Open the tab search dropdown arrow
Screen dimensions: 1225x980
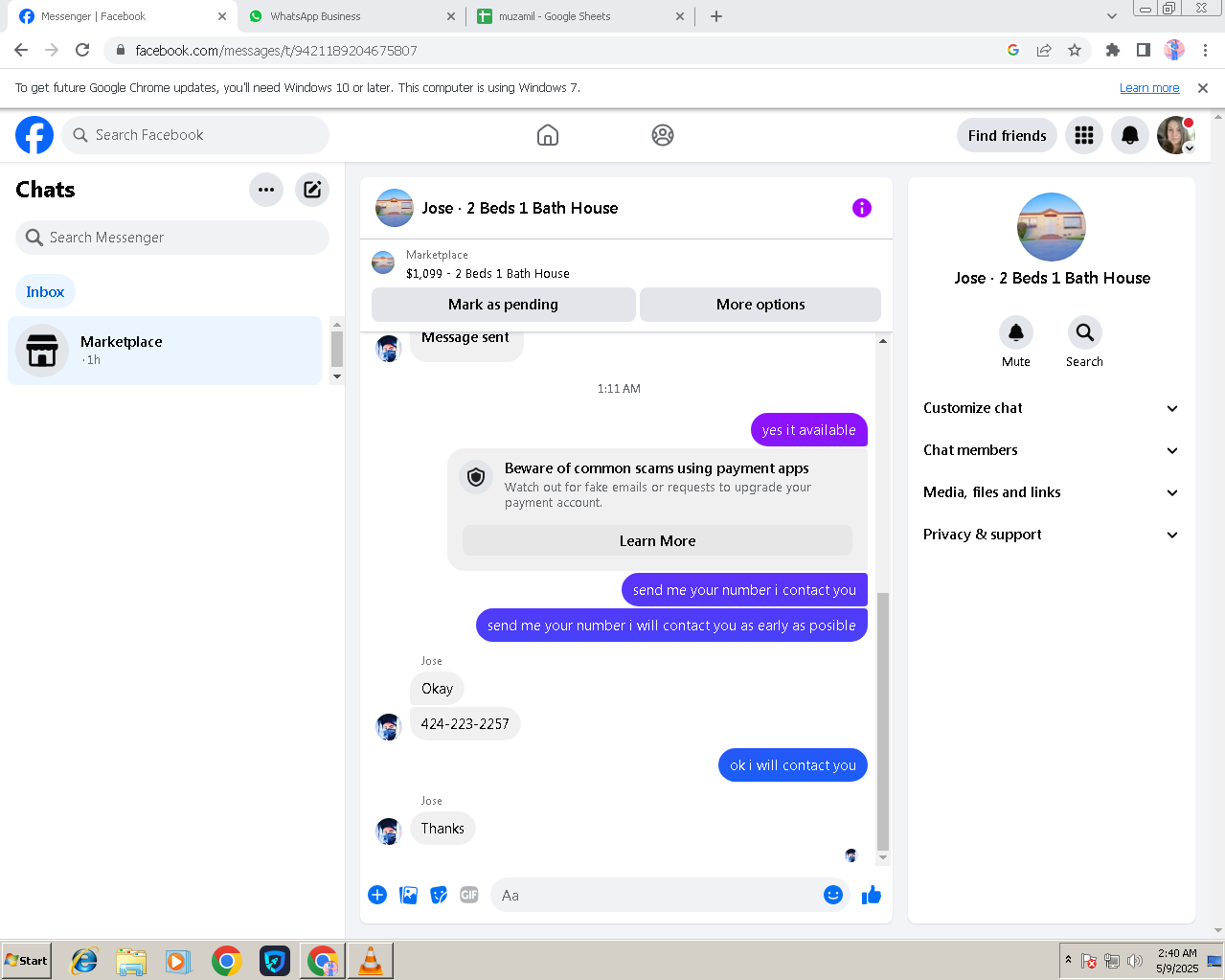point(1111,16)
